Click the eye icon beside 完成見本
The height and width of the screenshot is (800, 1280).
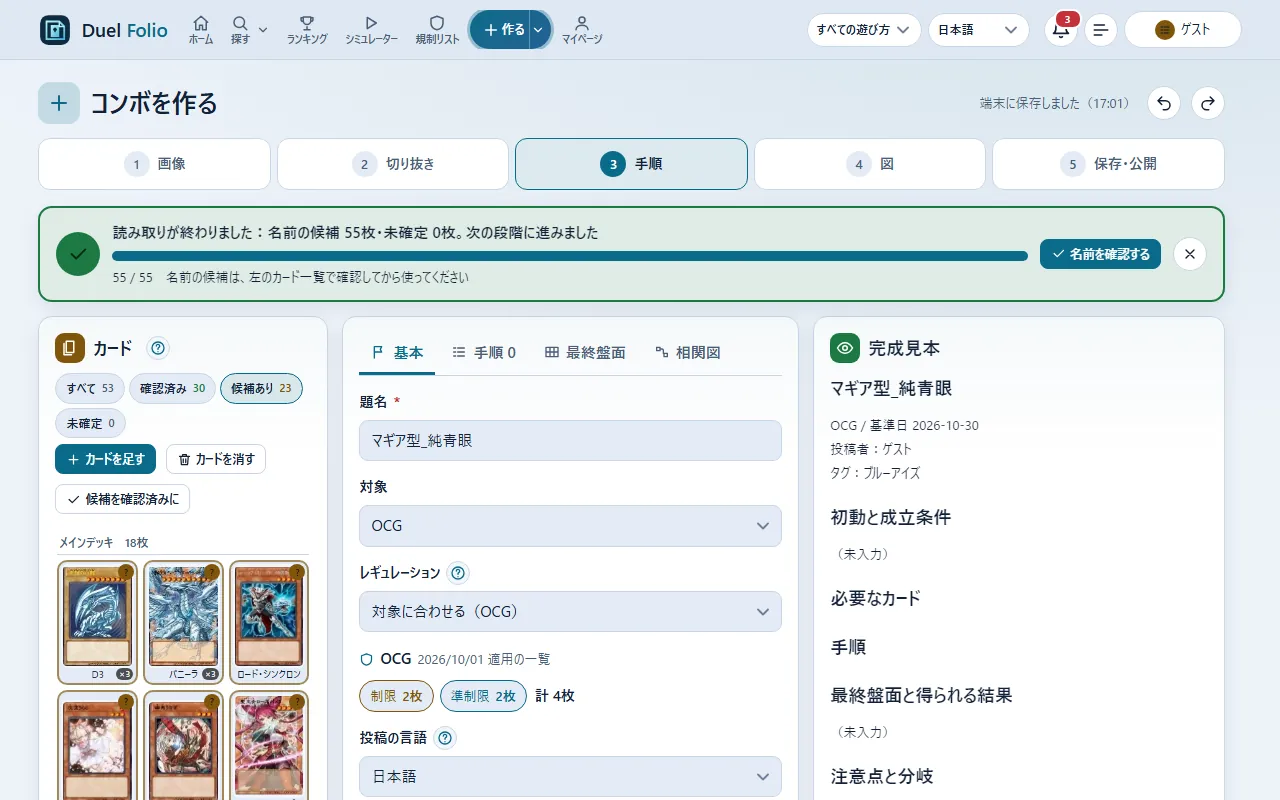[x=845, y=348]
